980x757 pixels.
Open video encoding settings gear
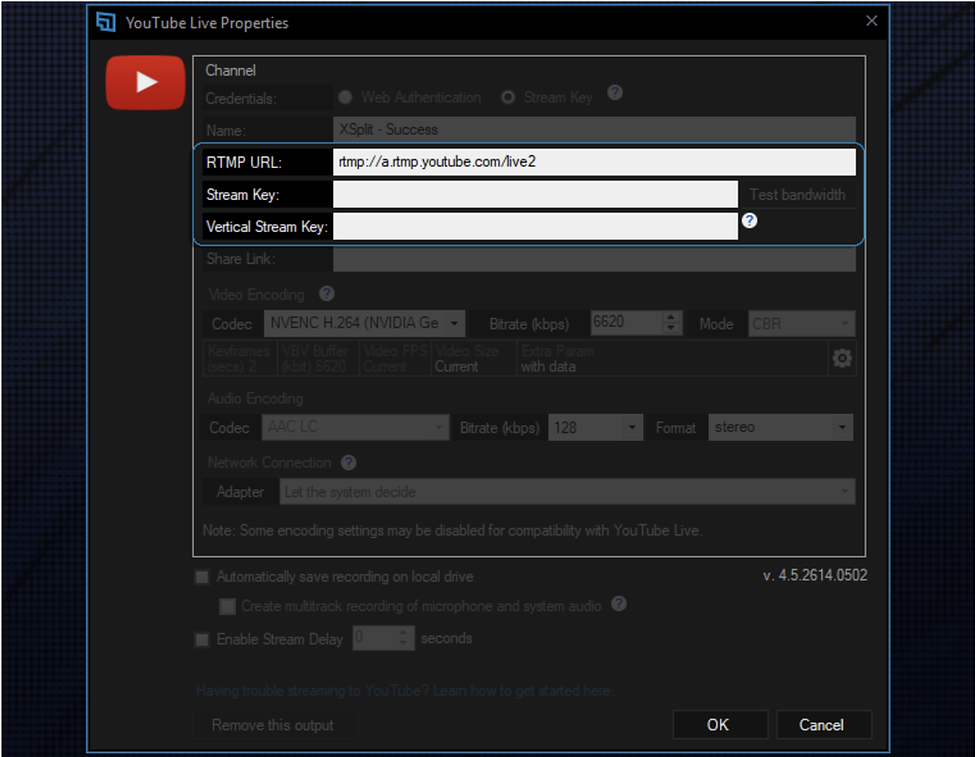tap(842, 358)
